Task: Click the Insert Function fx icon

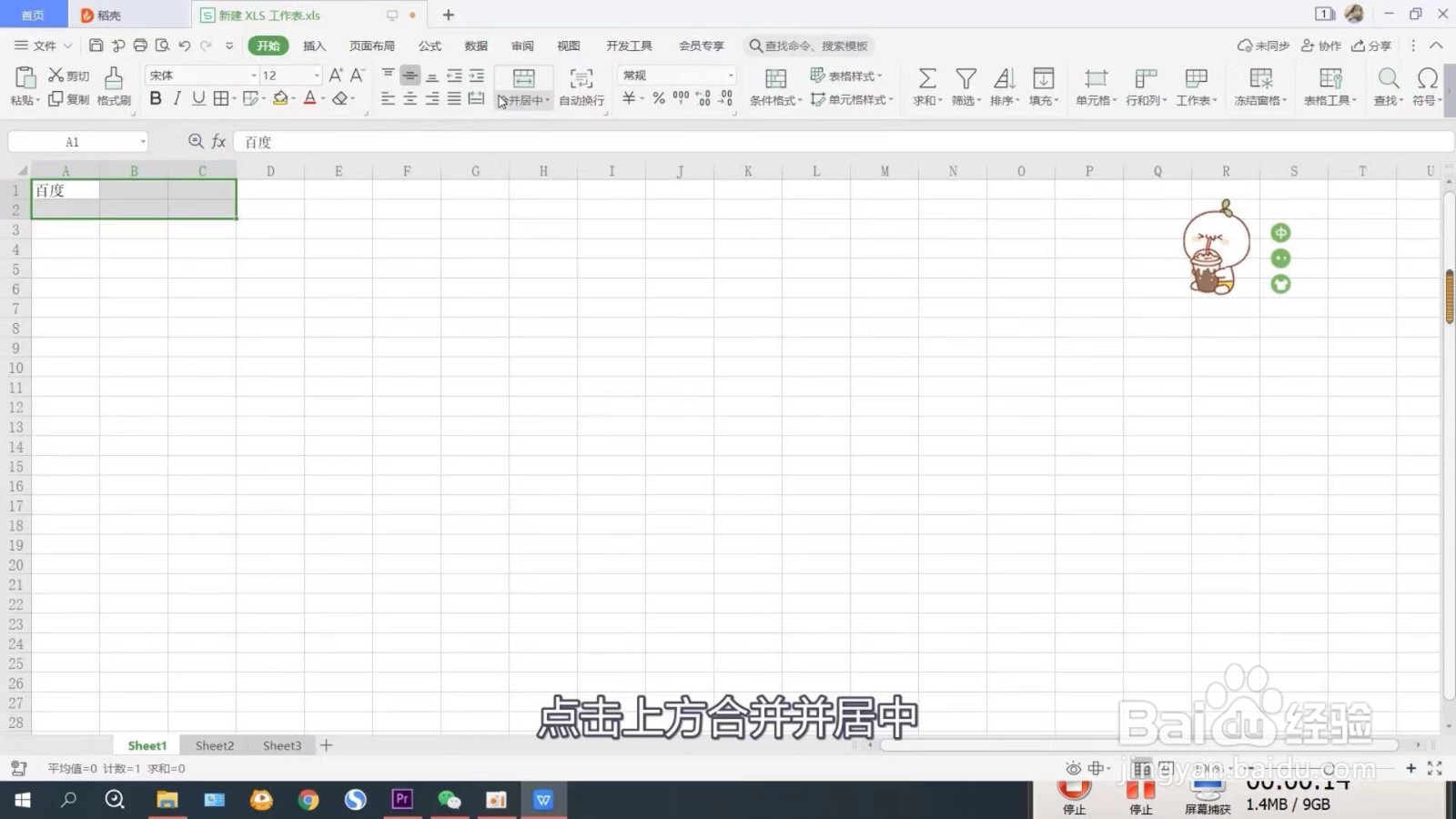Action: 218,141
